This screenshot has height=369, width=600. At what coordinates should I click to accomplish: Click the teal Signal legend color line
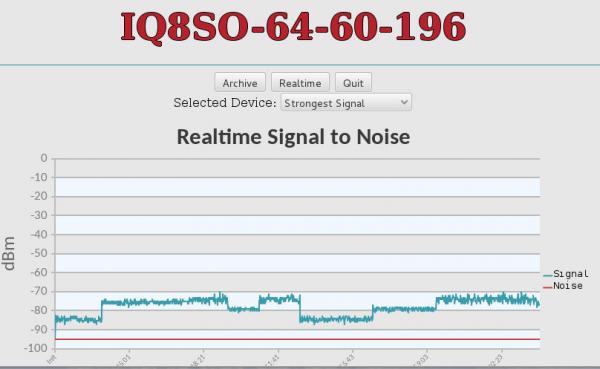coord(548,275)
